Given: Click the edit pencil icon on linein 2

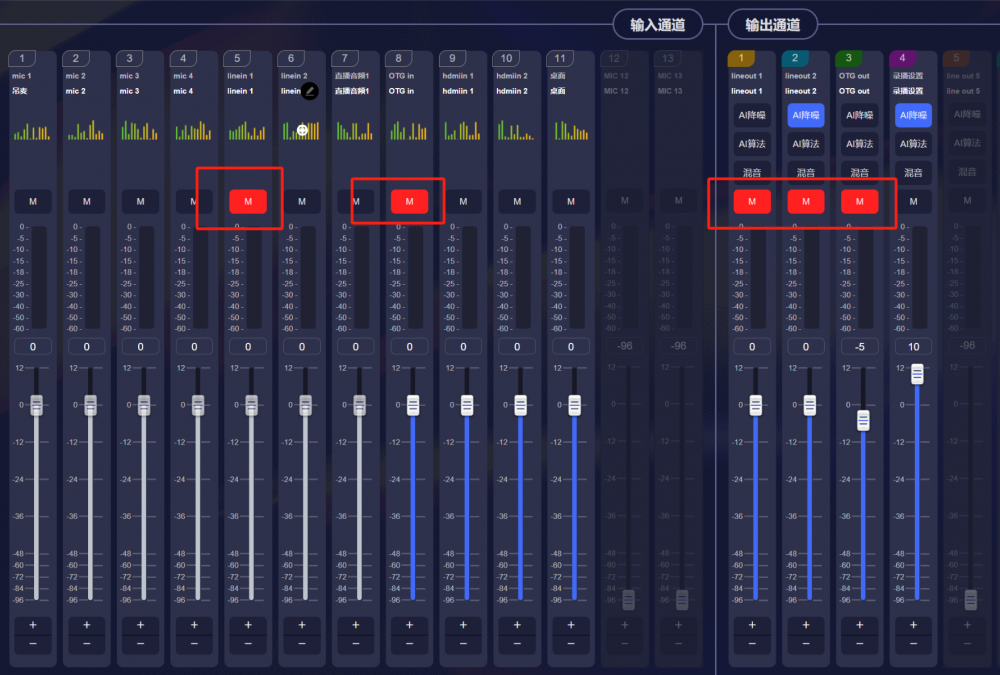Looking at the screenshot, I should (310, 91).
